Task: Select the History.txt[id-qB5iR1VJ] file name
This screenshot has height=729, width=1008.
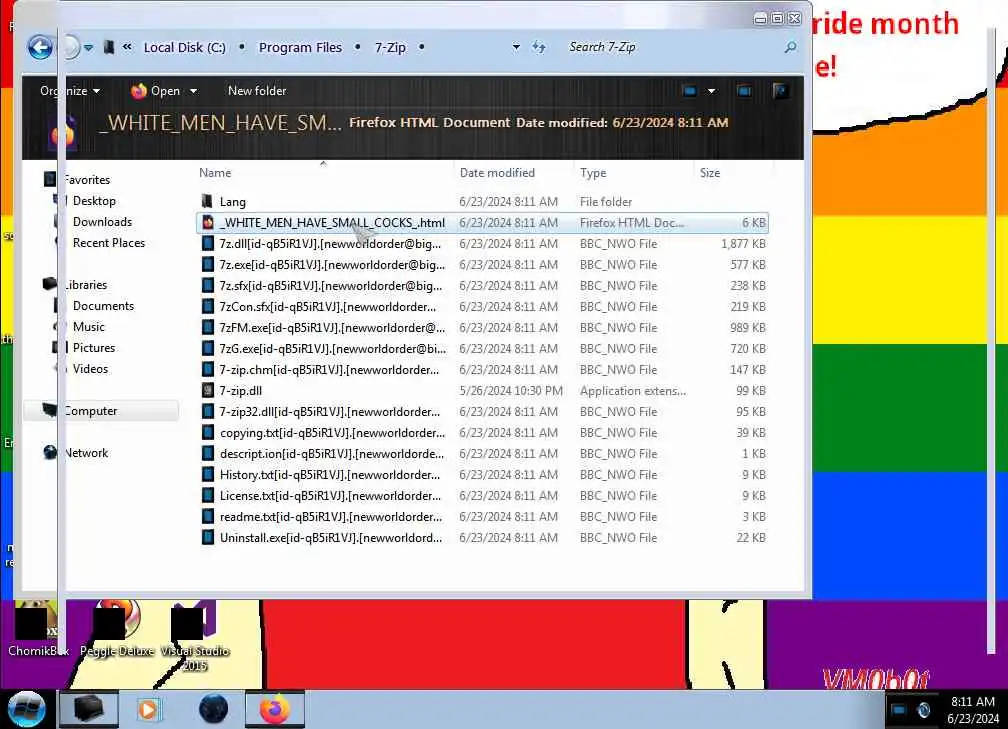Action: (330, 474)
